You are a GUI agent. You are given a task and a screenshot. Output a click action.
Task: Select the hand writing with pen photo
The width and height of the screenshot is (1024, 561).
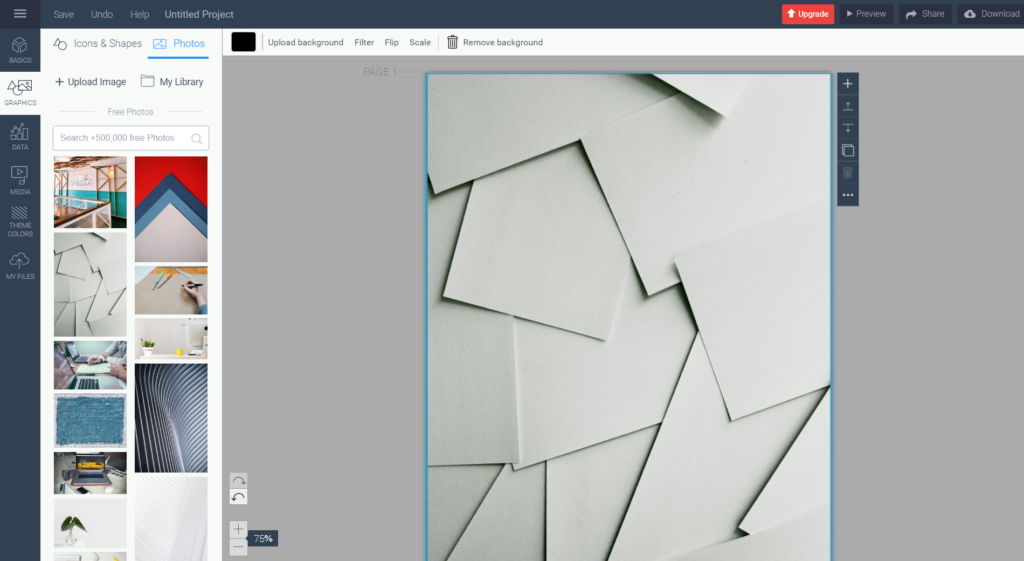pyautogui.click(x=171, y=291)
